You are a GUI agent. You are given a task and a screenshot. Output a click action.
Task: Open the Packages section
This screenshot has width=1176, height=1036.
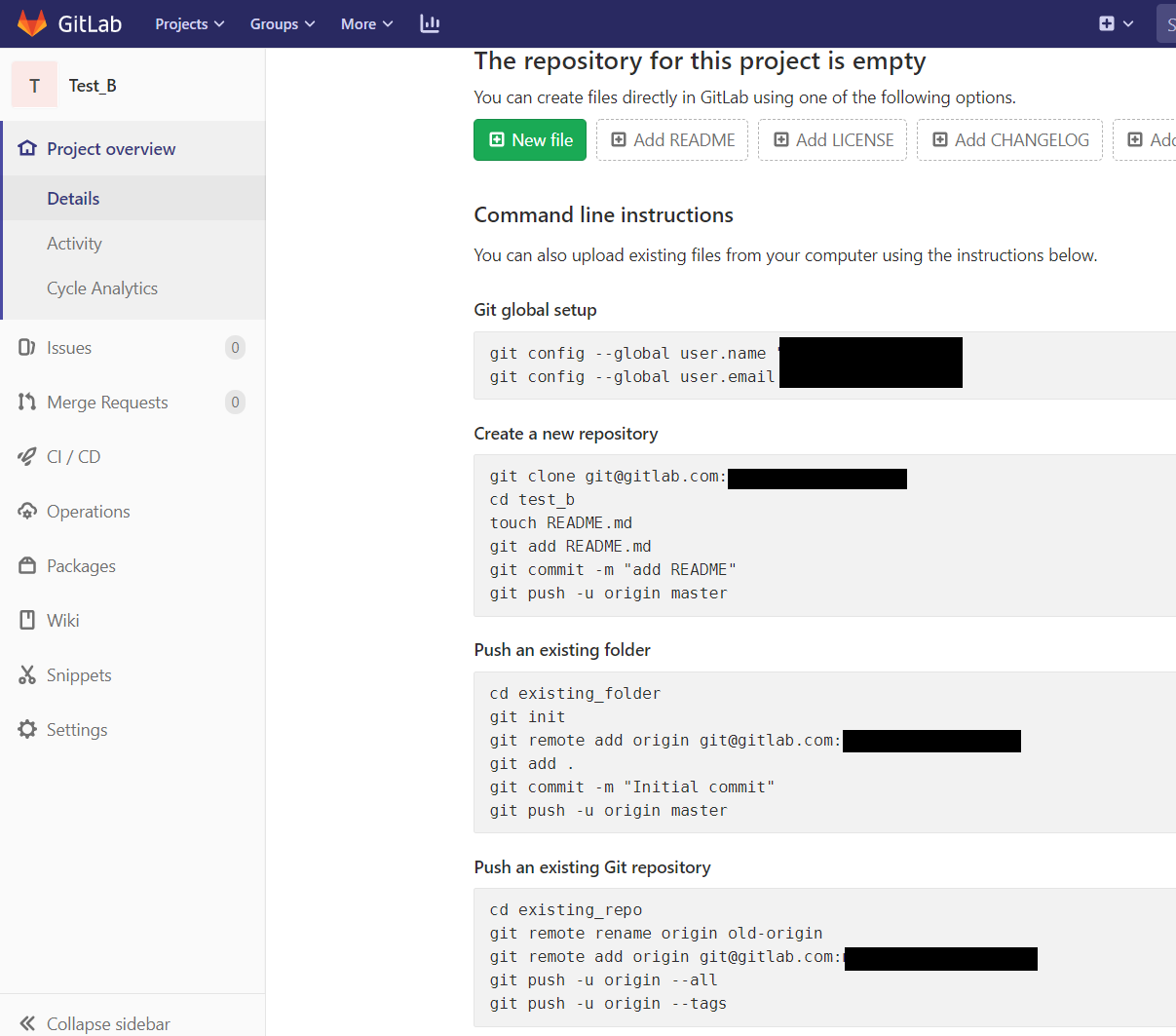(x=81, y=566)
